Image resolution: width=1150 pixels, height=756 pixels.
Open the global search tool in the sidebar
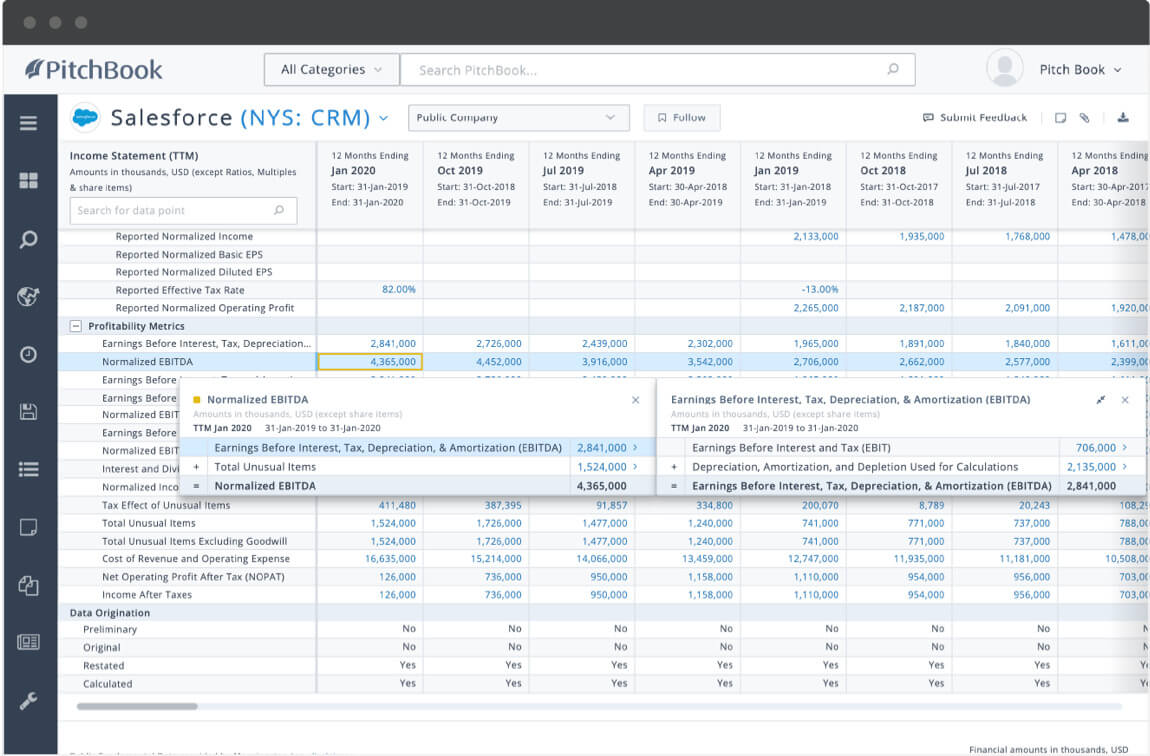click(30, 240)
